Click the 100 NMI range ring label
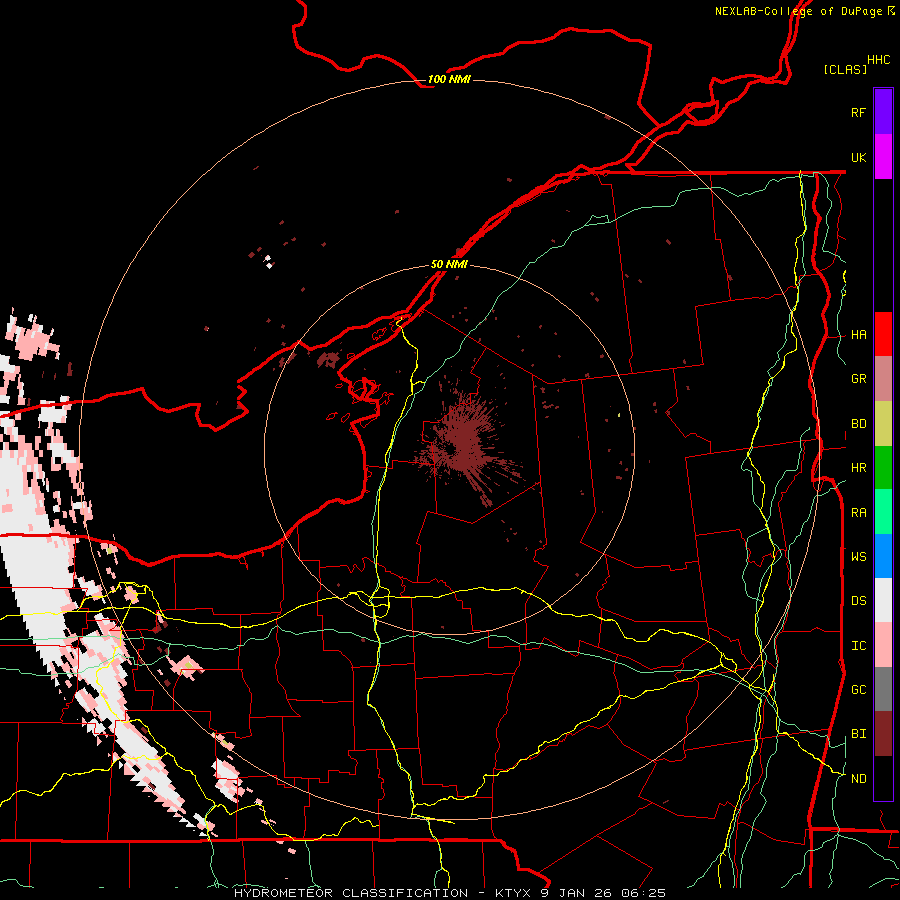900x900 pixels. (449, 79)
